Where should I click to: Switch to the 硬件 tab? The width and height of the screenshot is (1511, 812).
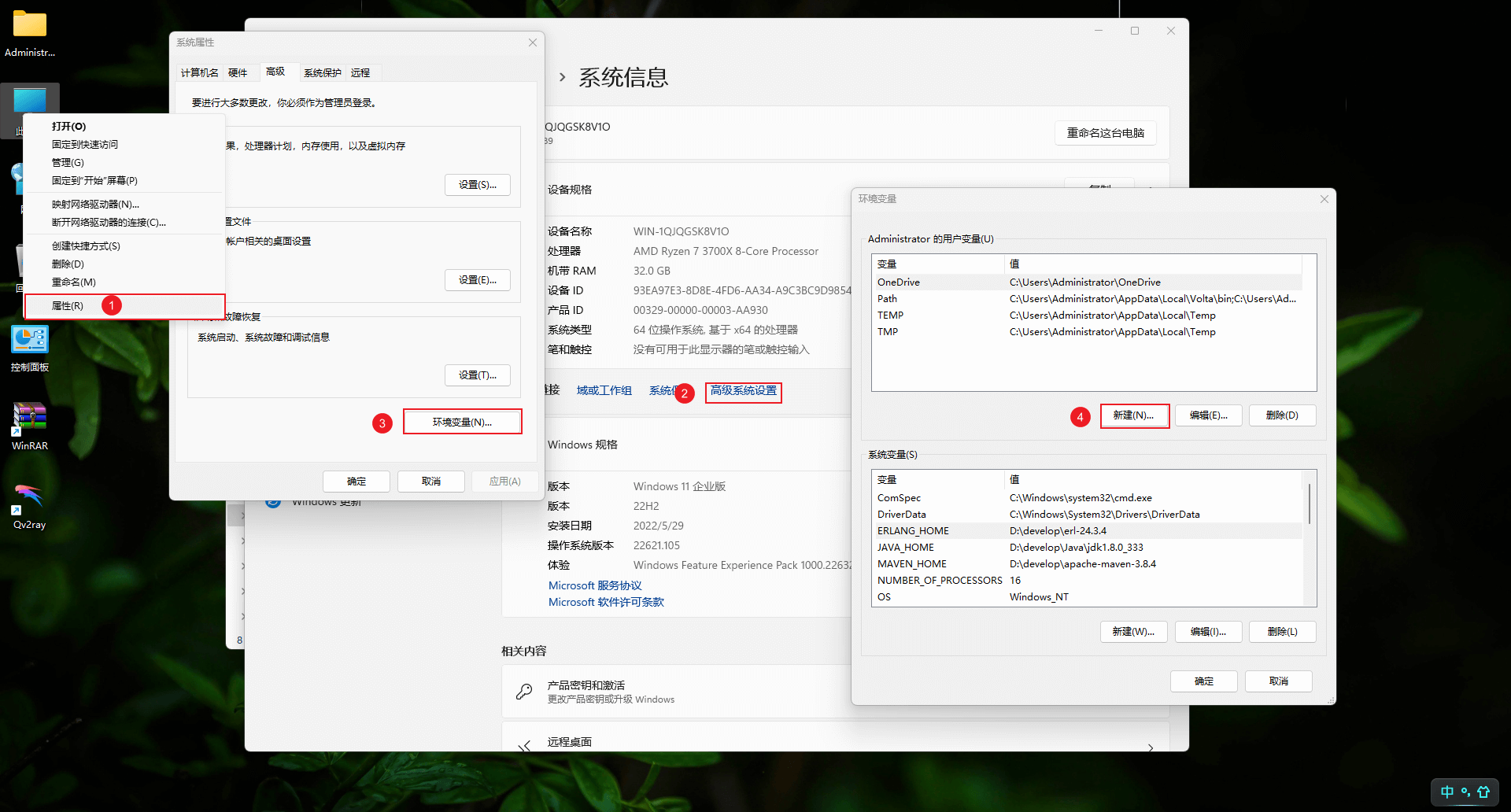point(238,73)
